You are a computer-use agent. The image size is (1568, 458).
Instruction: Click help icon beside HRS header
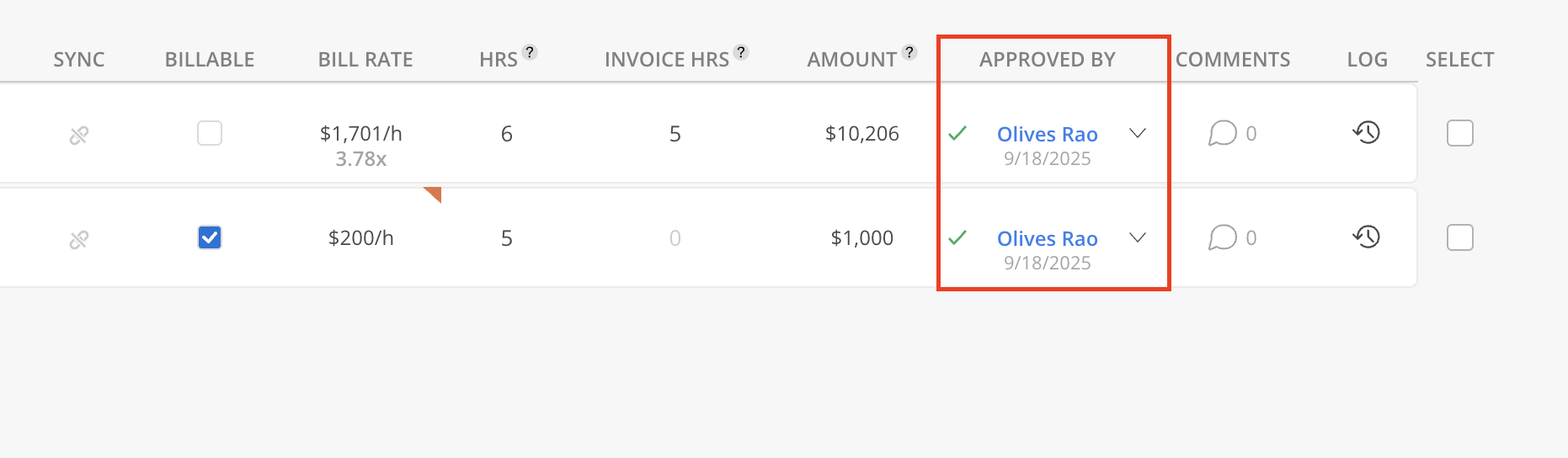pos(530,52)
